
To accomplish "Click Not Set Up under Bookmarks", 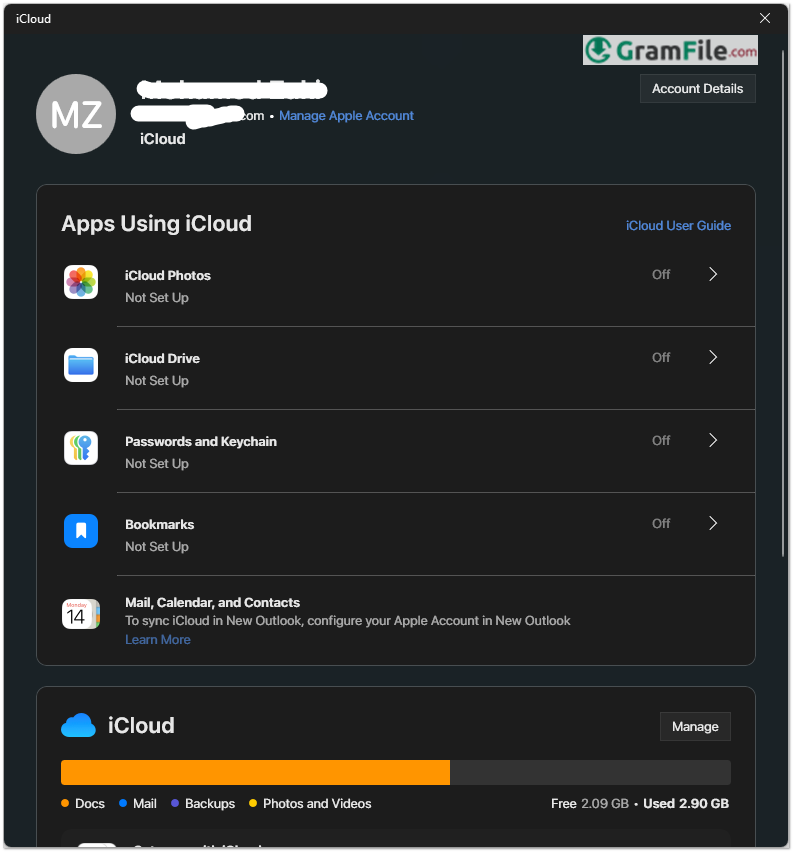I will click(157, 547).
